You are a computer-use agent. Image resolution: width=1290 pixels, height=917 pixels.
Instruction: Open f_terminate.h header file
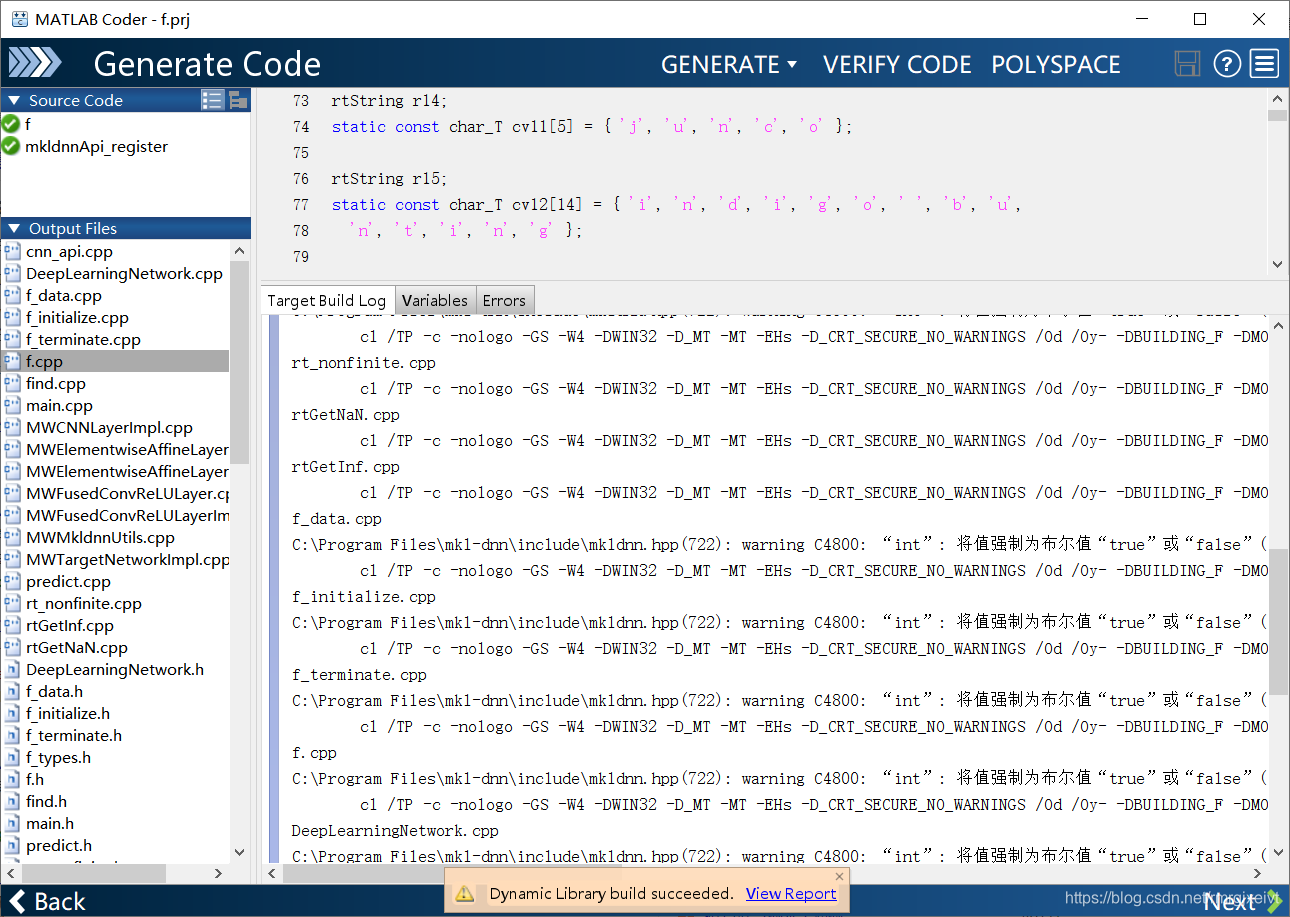point(74,736)
